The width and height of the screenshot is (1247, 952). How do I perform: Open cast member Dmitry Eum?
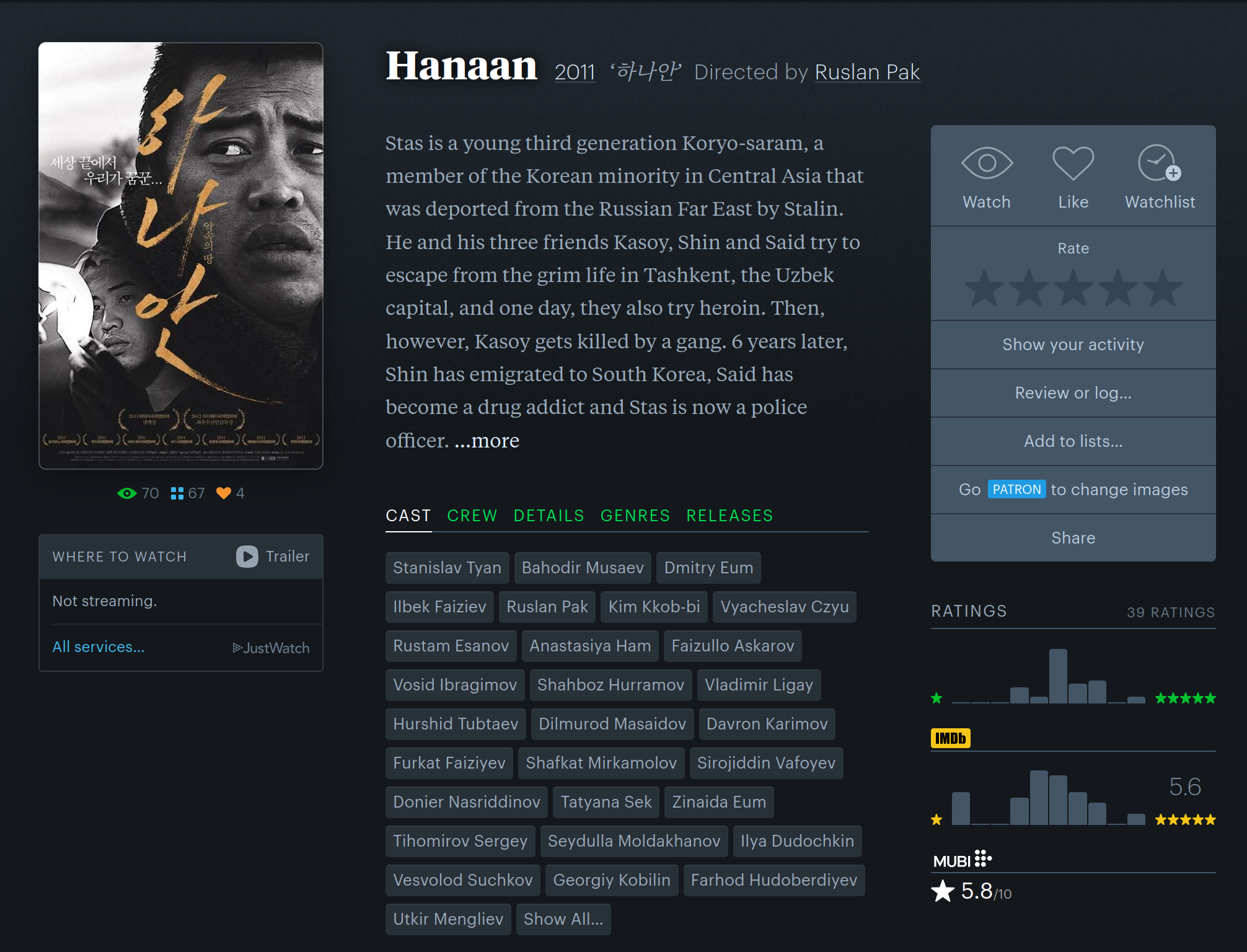709,568
